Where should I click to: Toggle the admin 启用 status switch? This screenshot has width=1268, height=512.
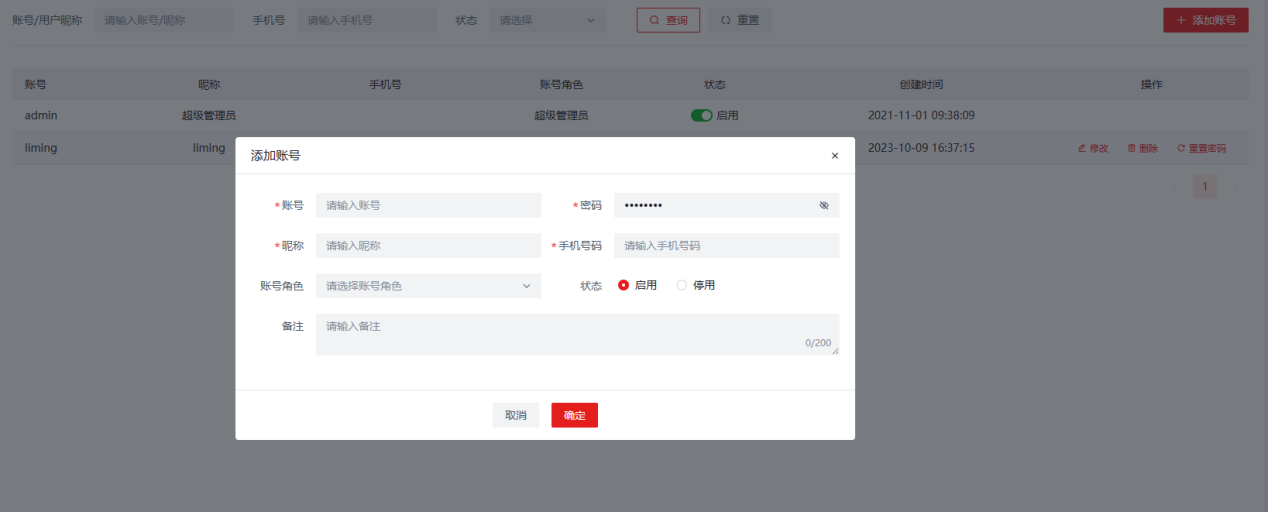701,115
